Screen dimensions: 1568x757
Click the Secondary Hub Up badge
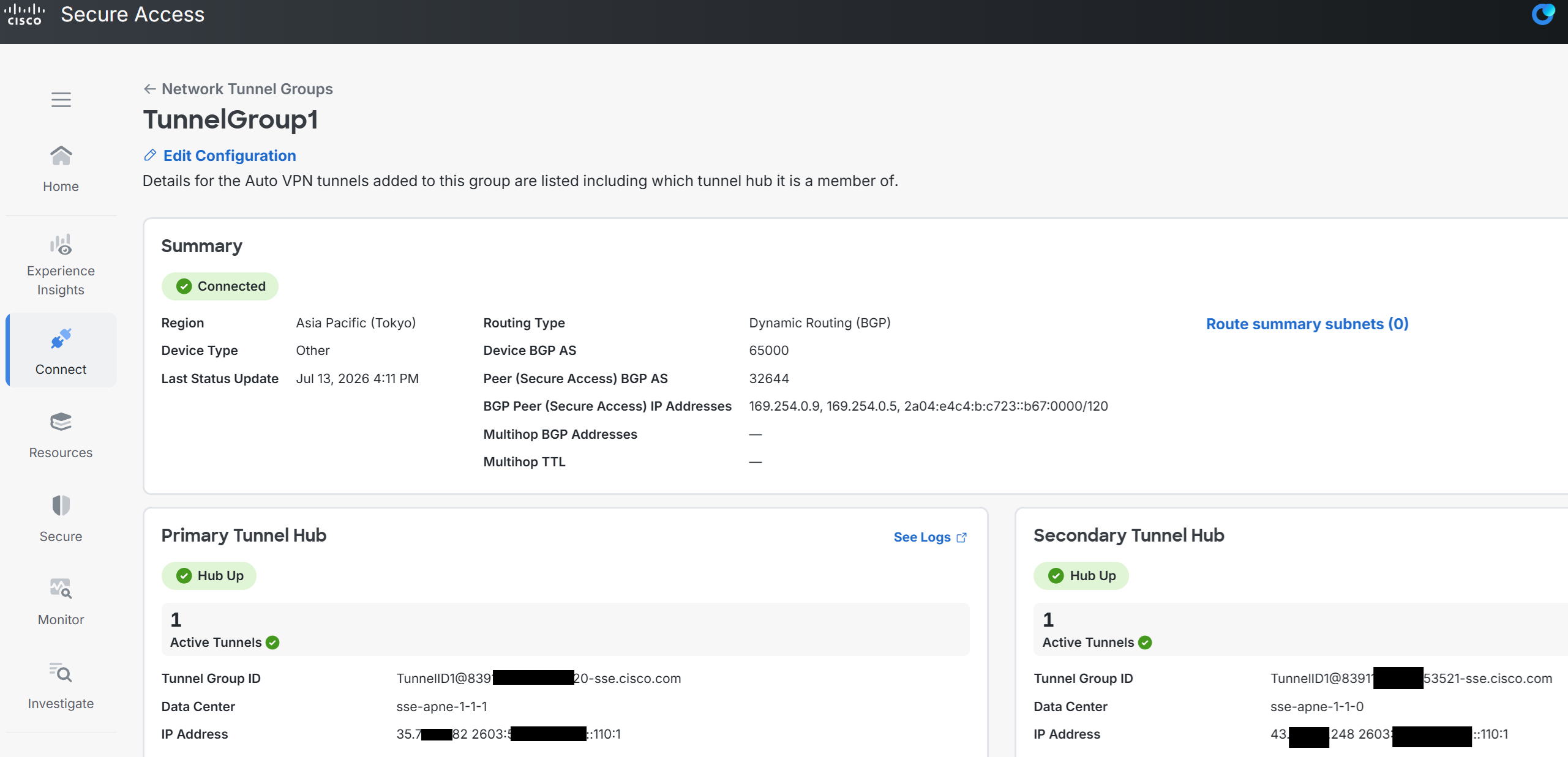point(1081,576)
